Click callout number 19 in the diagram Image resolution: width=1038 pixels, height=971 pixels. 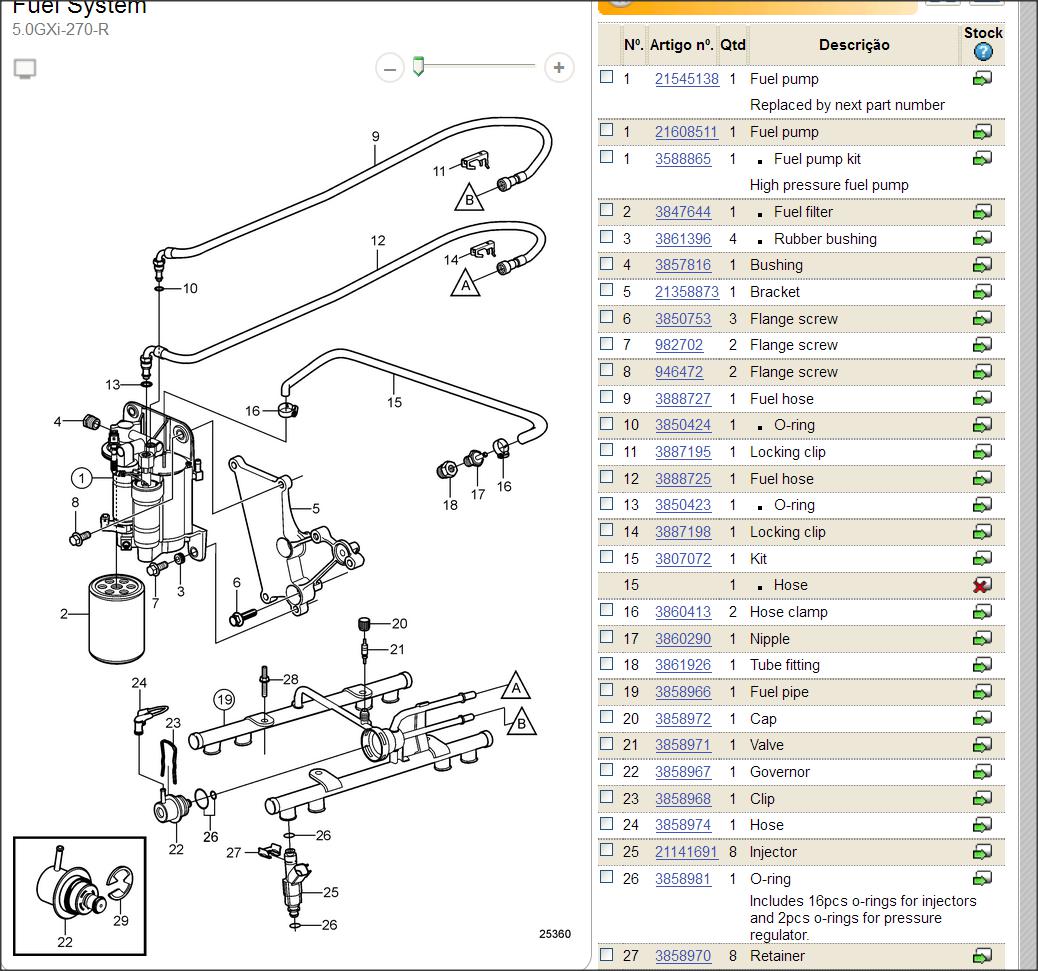coord(224,700)
